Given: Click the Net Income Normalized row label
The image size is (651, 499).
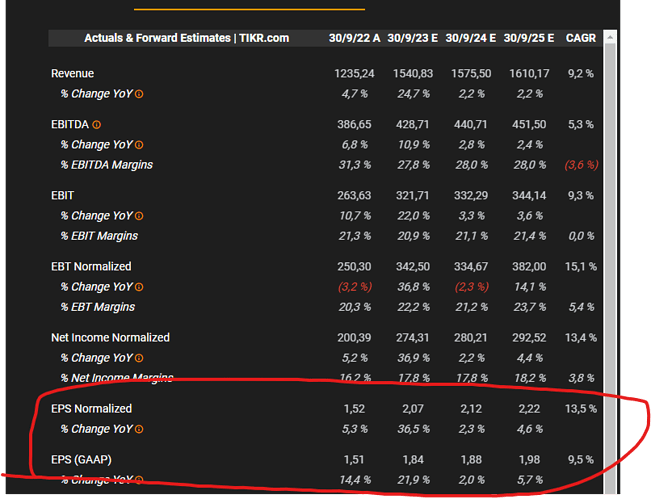Looking at the screenshot, I should pos(110,337).
